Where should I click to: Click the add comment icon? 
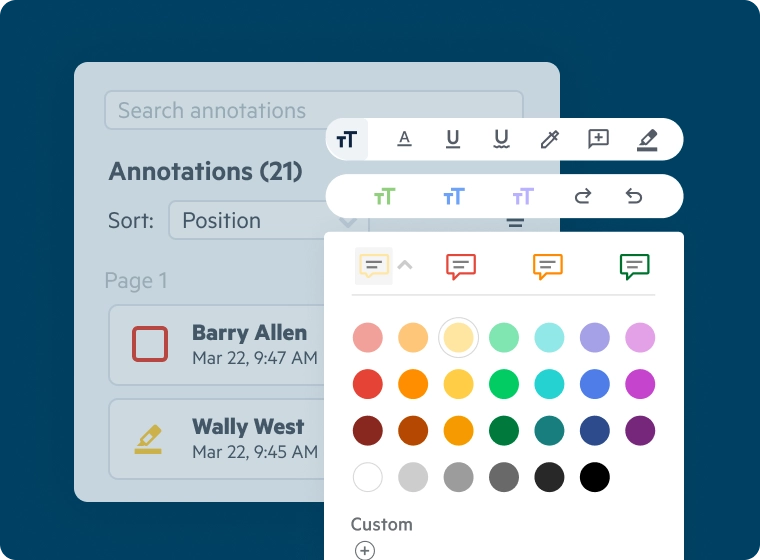tap(598, 139)
